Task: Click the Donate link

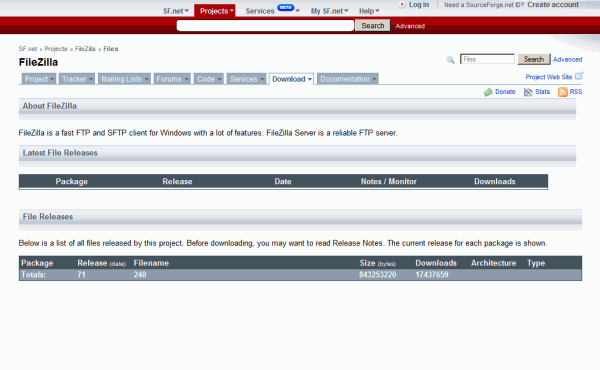Action: pyautogui.click(x=505, y=92)
